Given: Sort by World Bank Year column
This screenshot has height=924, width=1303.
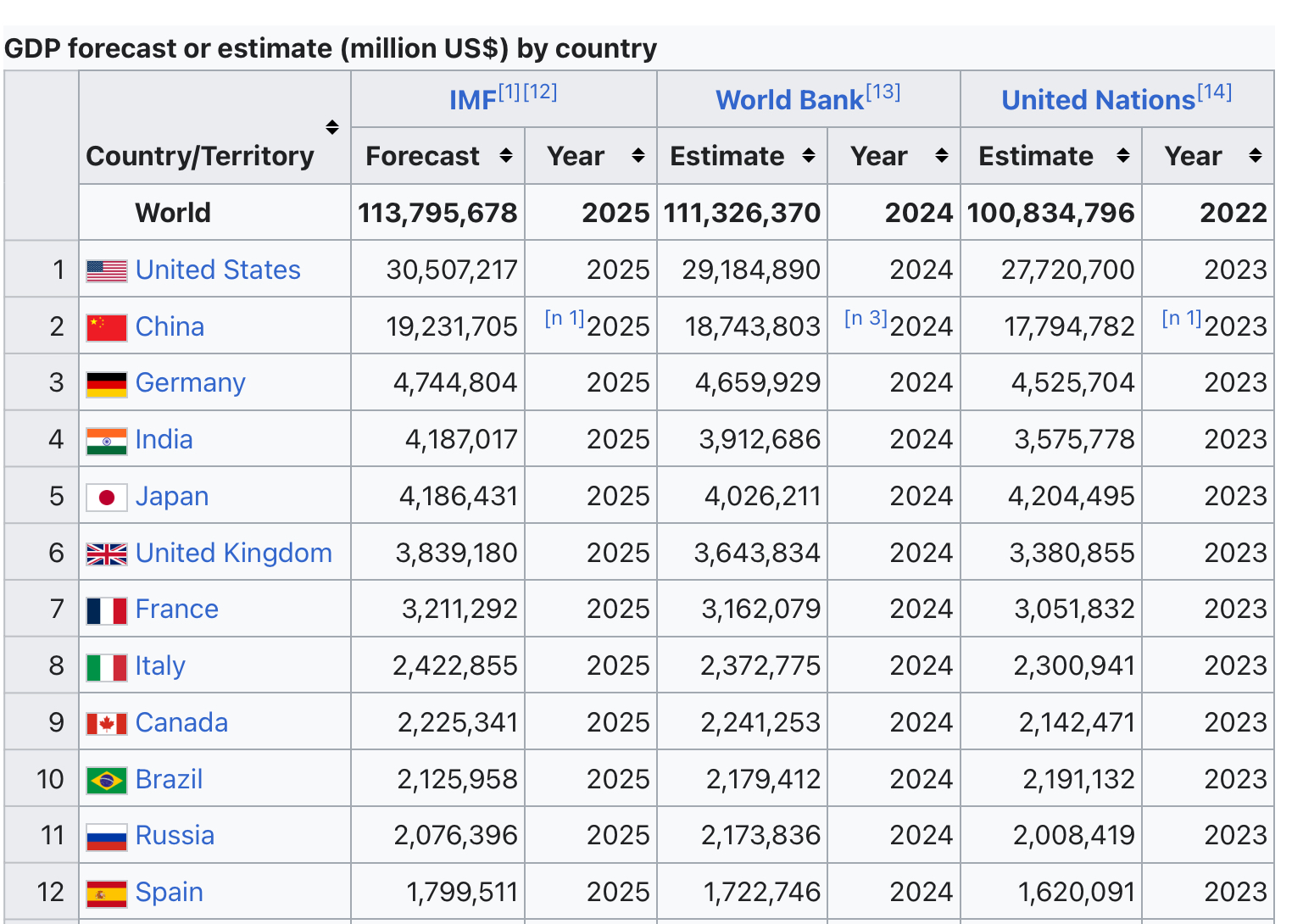Looking at the screenshot, I should point(942,155).
